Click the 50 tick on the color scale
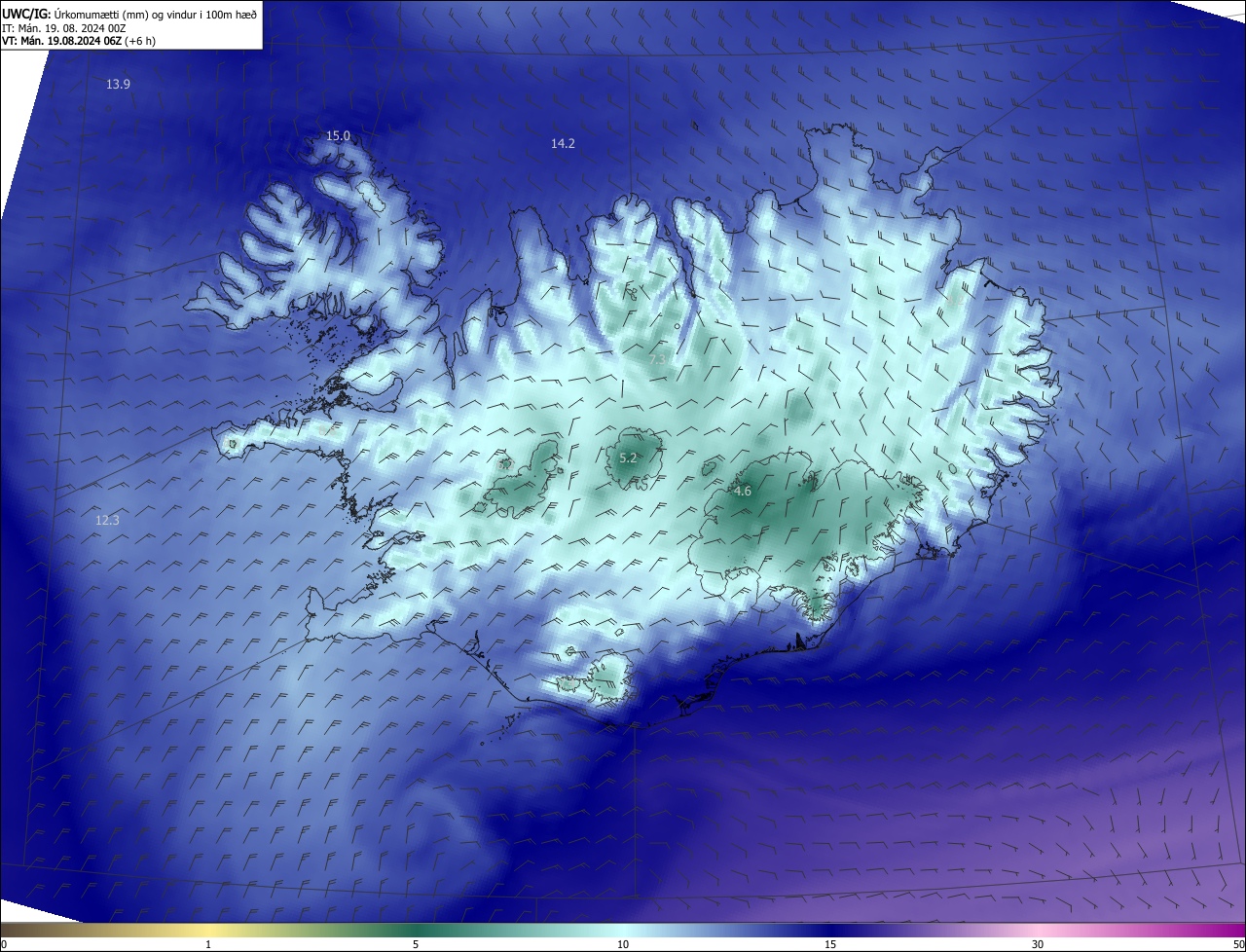 (x=1238, y=945)
